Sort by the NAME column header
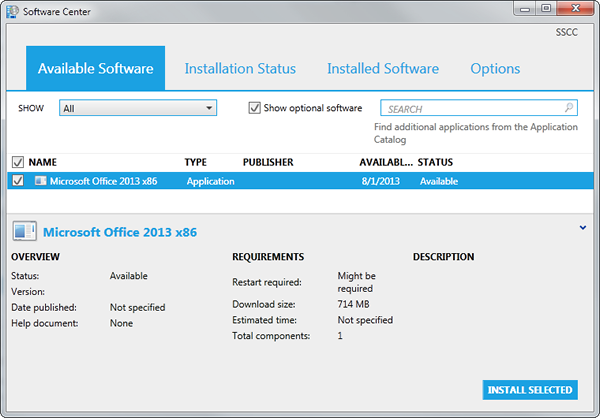Viewport: 600px width, 418px height. pyautogui.click(x=42, y=162)
